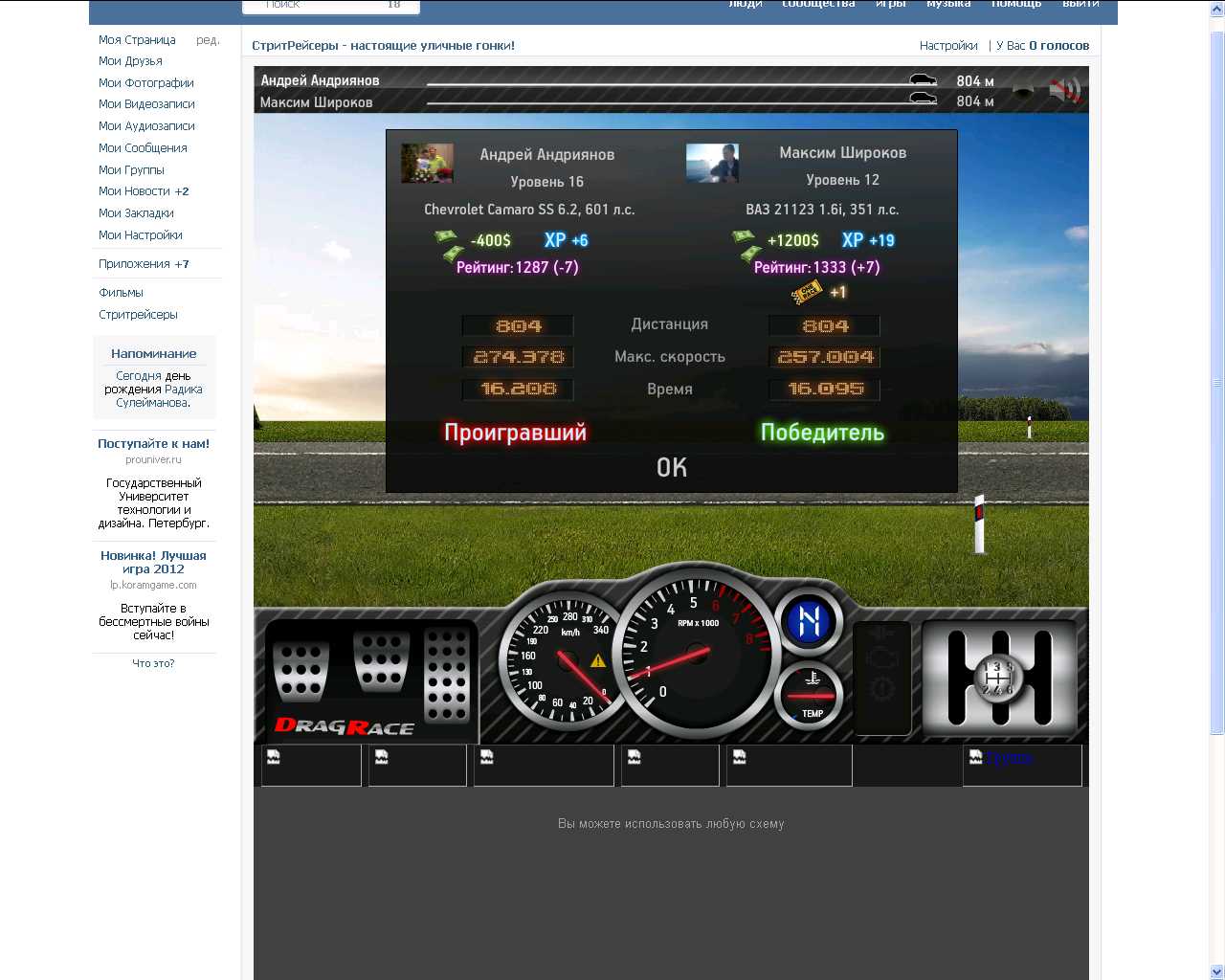Click the dark camera icon beside speaker

pyautogui.click(x=1023, y=92)
